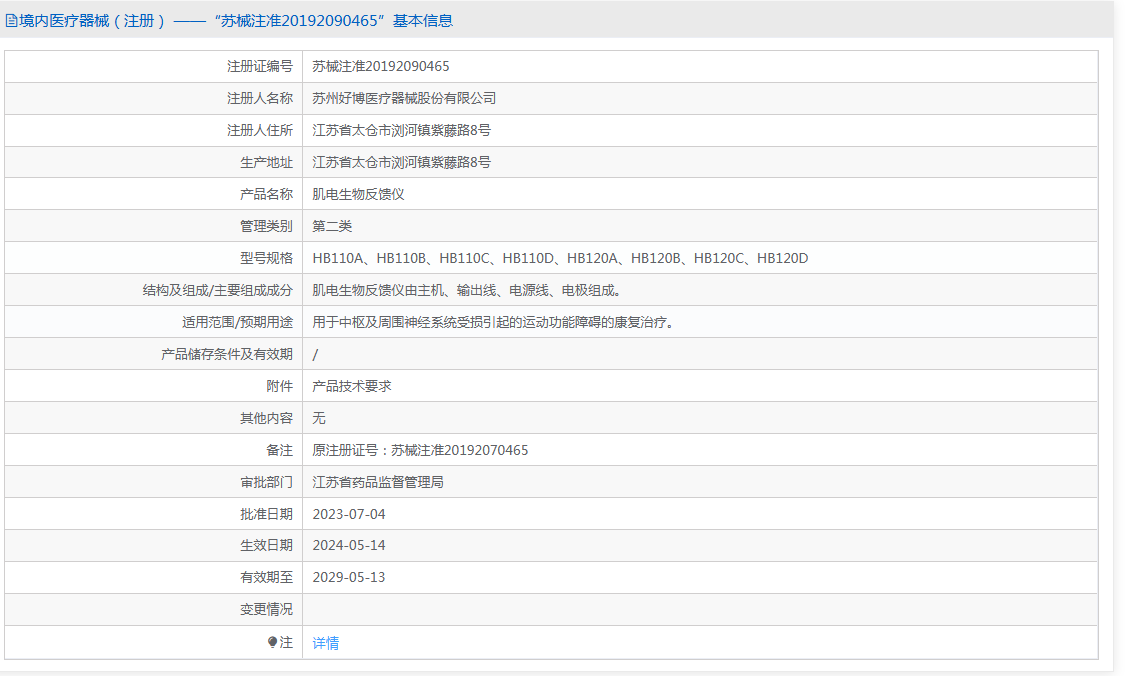Click the 注册证编号 row label
Image resolution: width=1125 pixels, height=676 pixels.
click(x=260, y=66)
